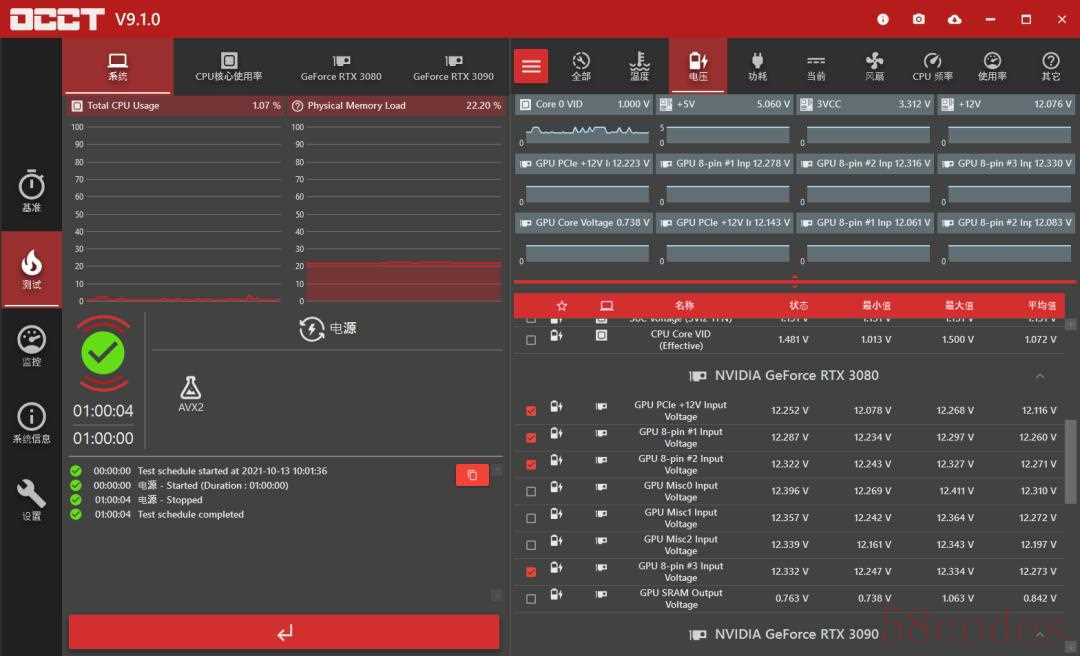Viewport: 1080px width, 656px height.
Task: Click the Physical Memory Load header
Action: coord(396,105)
